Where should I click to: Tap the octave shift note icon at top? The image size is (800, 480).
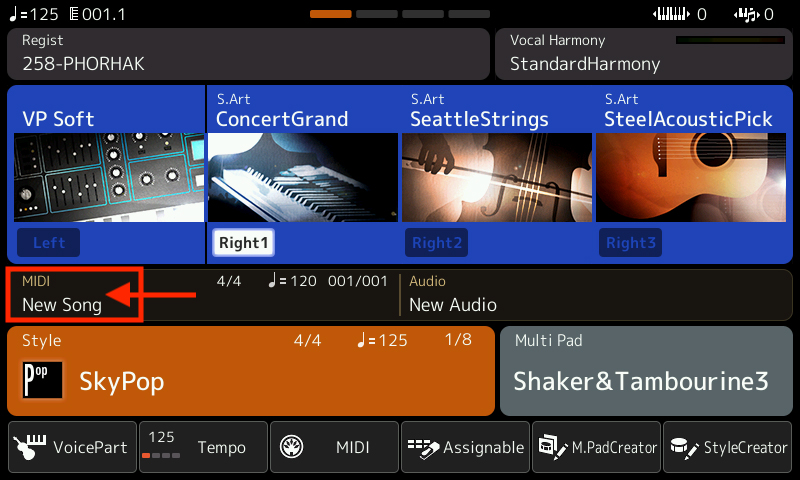click(747, 15)
